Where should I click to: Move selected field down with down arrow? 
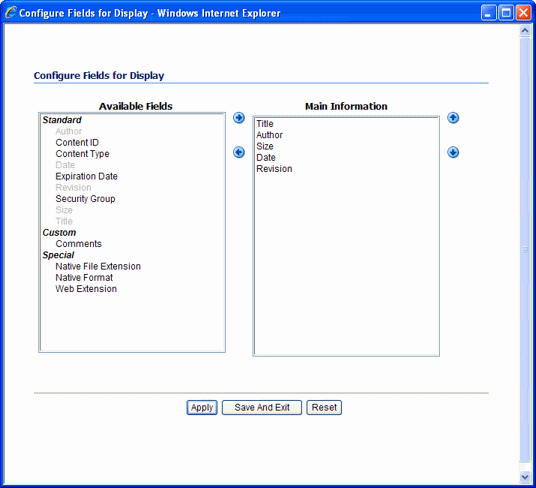(x=453, y=152)
